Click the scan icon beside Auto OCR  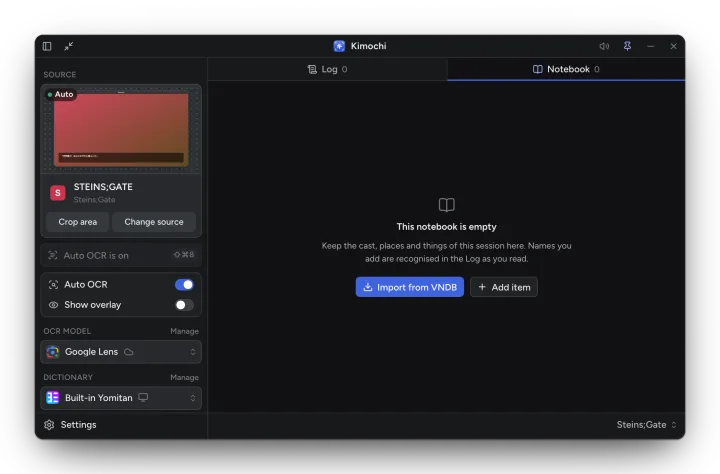tap(53, 285)
